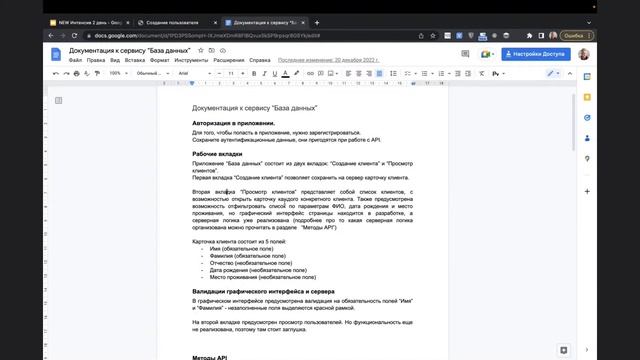Open the editing mode pencil dropdown

pos(553,73)
